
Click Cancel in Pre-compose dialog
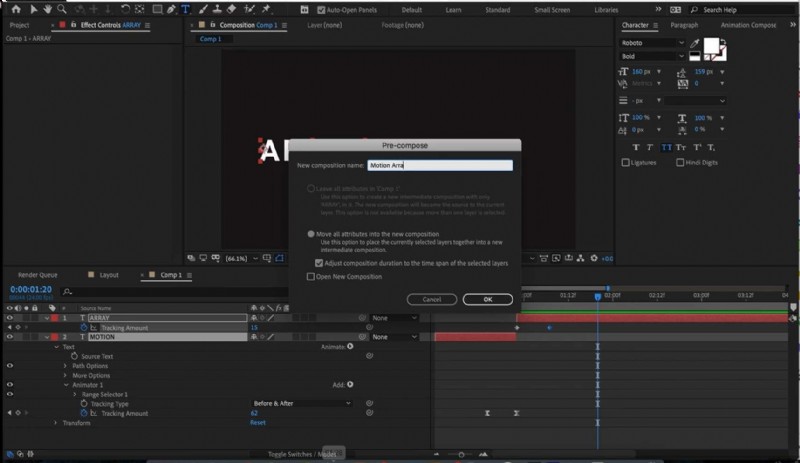(x=432, y=299)
